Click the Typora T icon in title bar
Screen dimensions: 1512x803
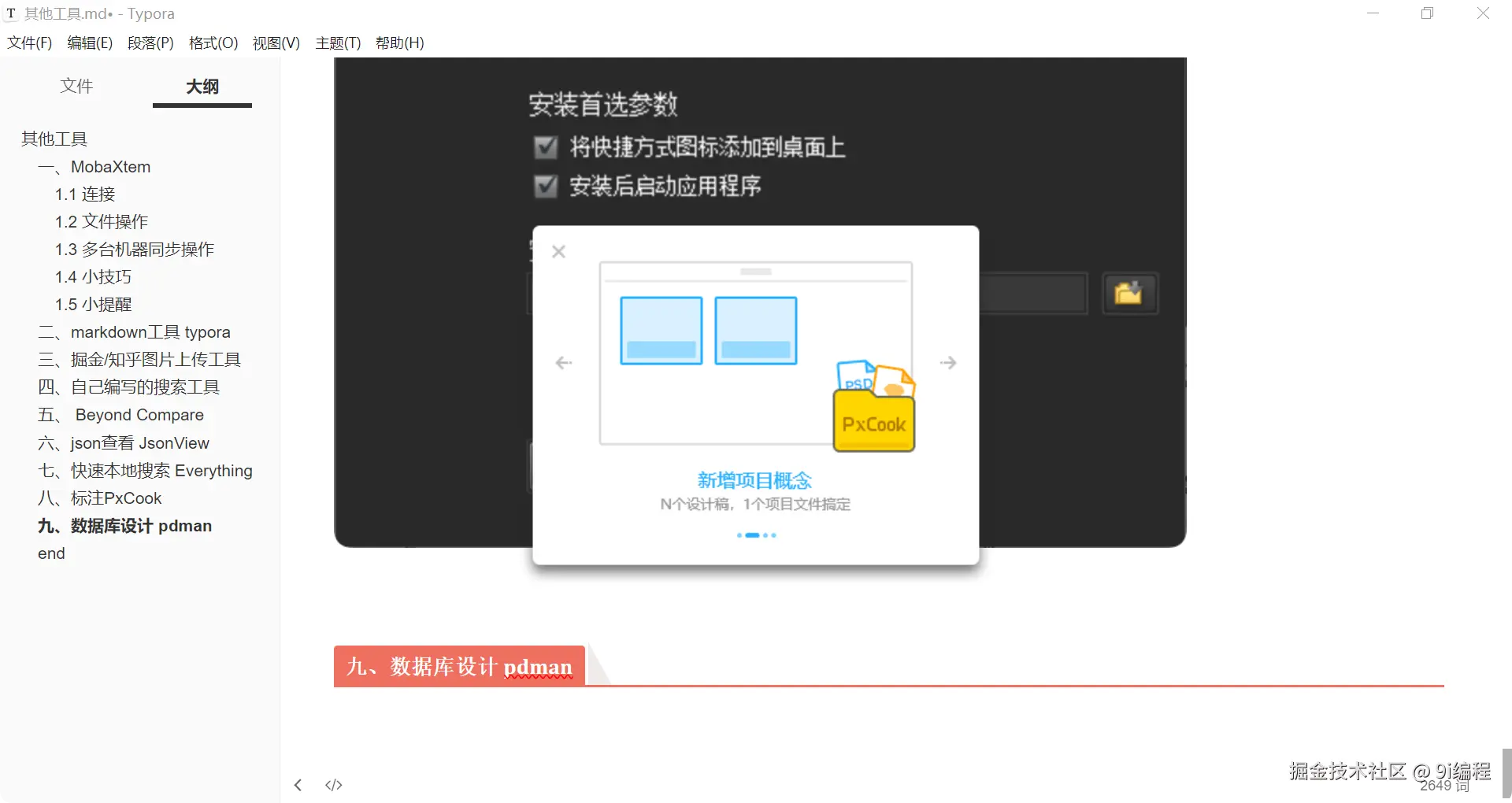click(x=11, y=13)
